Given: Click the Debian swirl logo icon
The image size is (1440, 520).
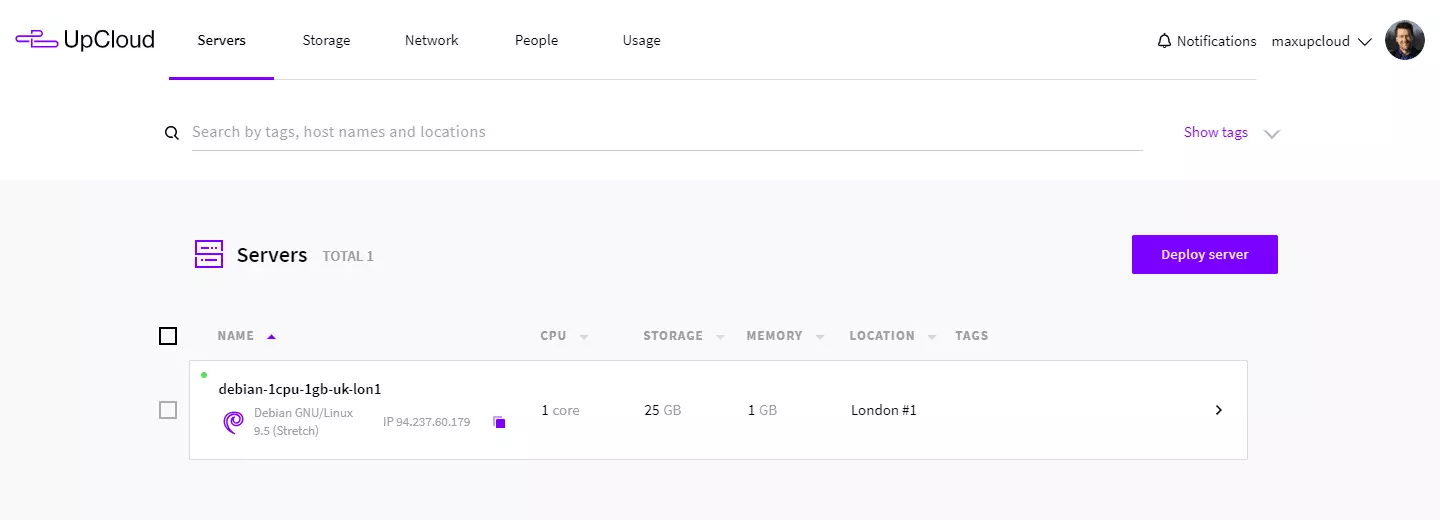Looking at the screenshot, I should click(x=233, y=422).
